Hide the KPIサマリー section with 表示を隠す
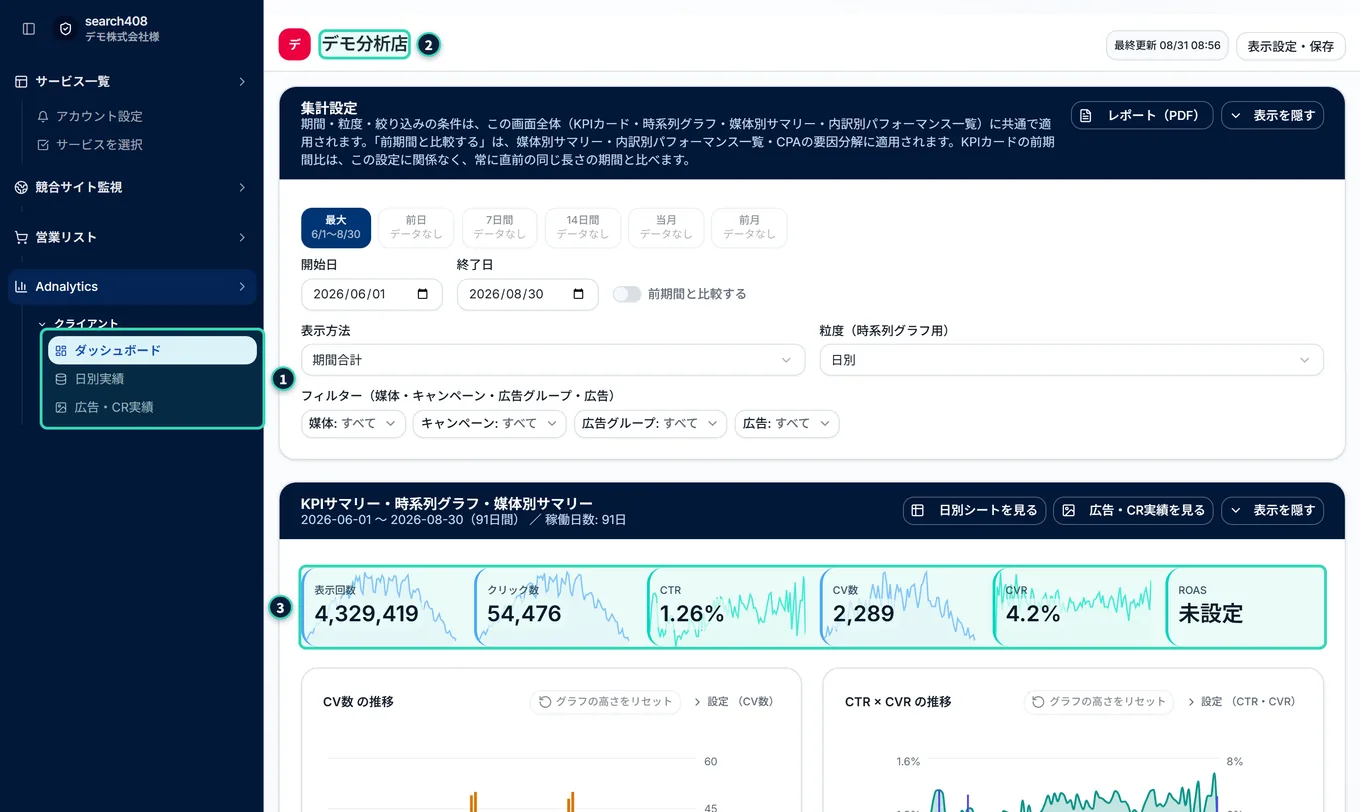The image size is (1360, 812). coord(1273,510)
